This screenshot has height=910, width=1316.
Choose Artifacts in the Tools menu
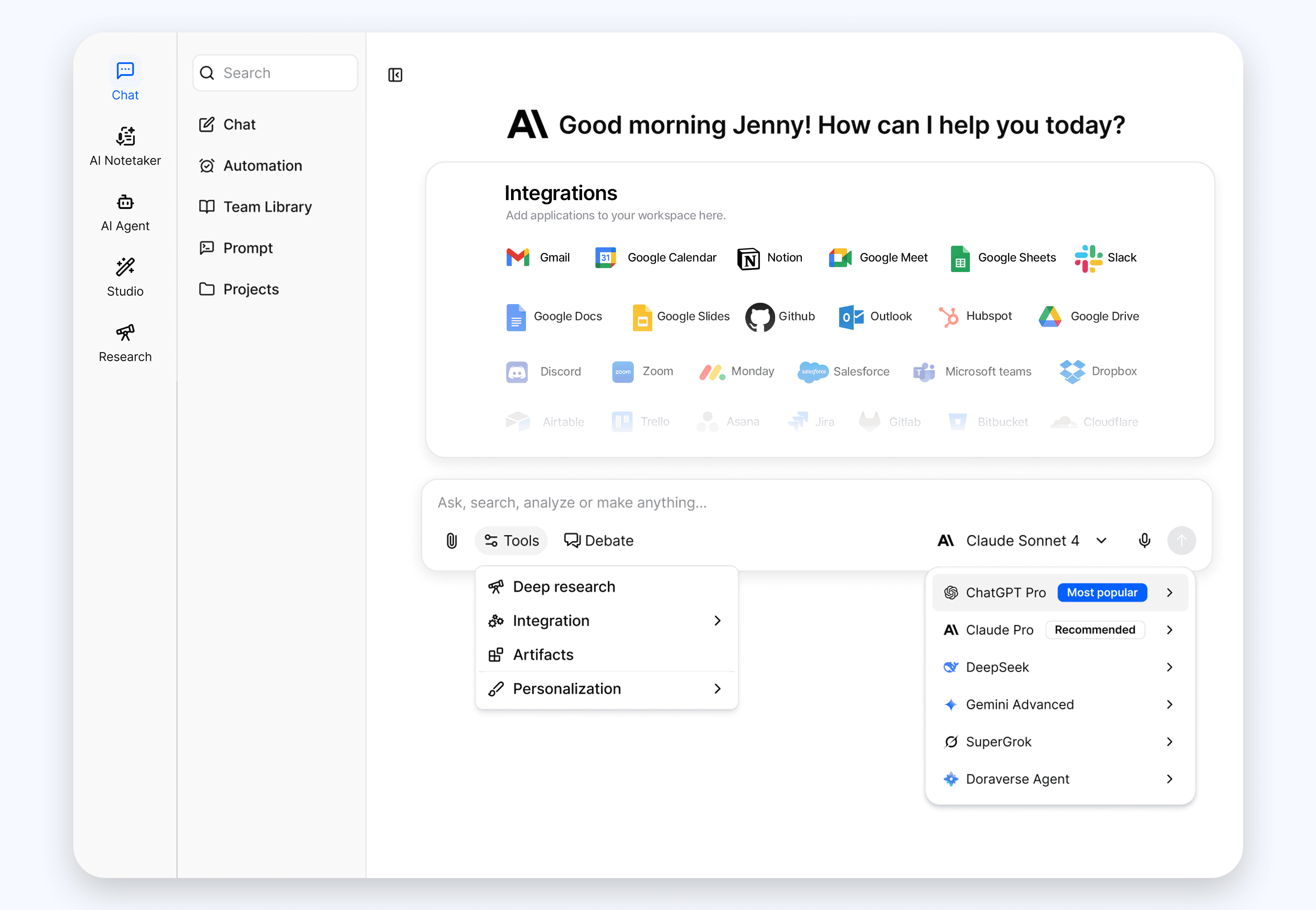tap(543, 655)
